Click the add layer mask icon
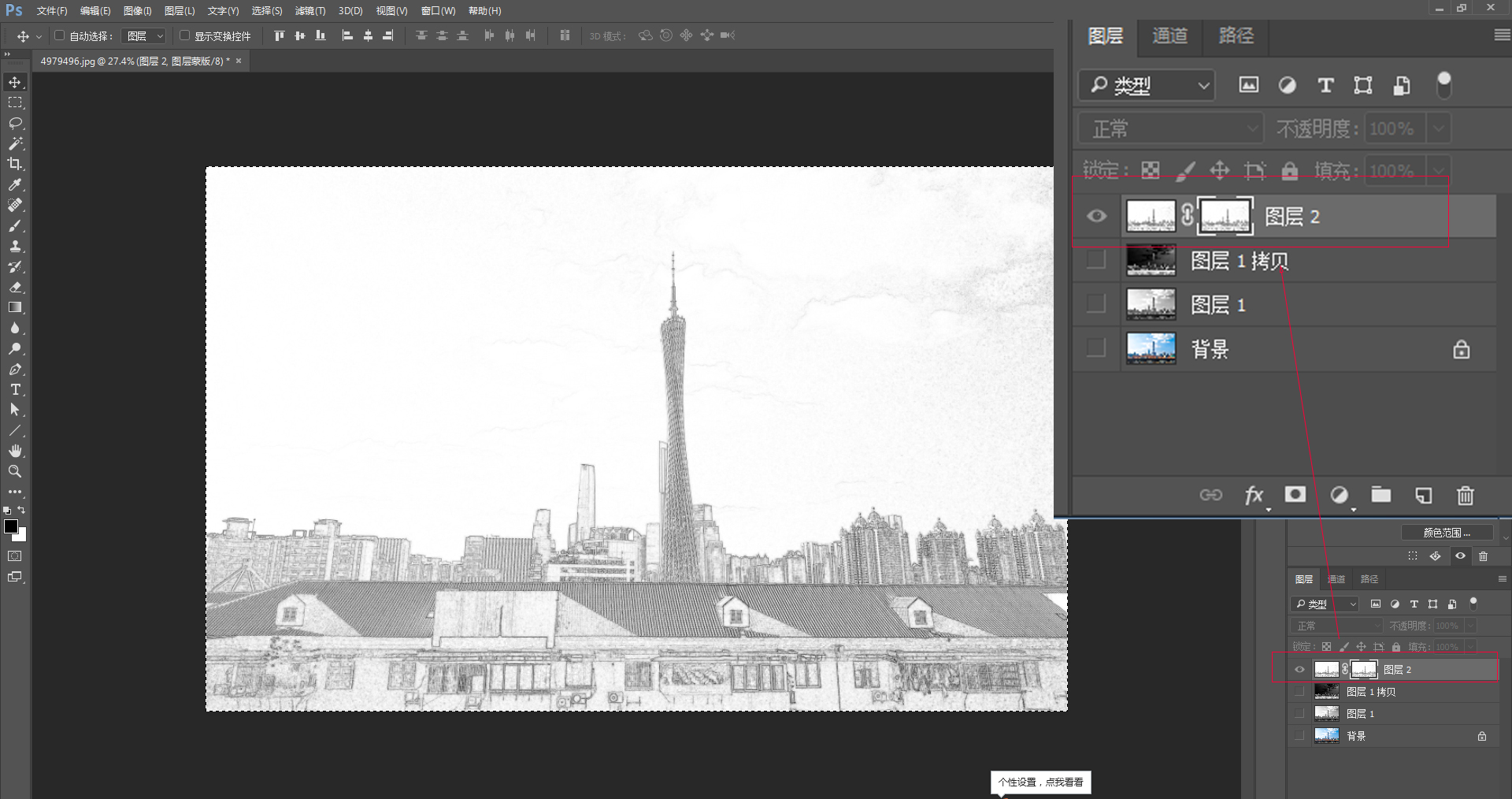 coord(1295,494)
